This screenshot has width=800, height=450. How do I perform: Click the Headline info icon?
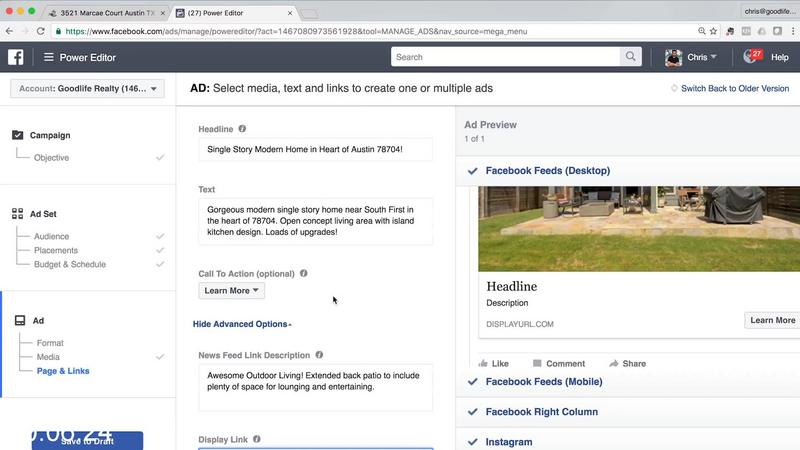tap(242, 129)
